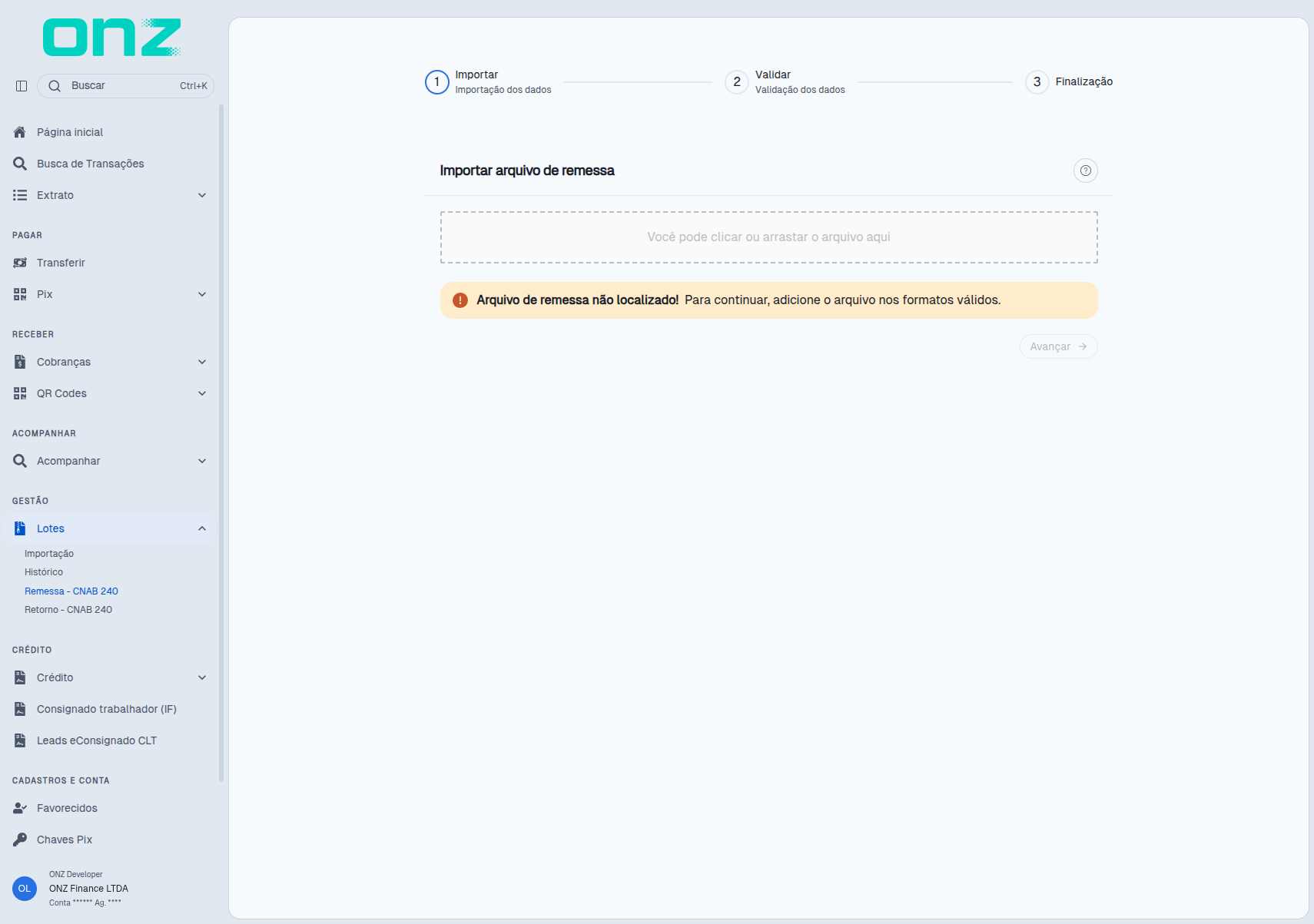Open Importação under Lotes
Screen dimensions: 1314x924
[x=49, y=554]
